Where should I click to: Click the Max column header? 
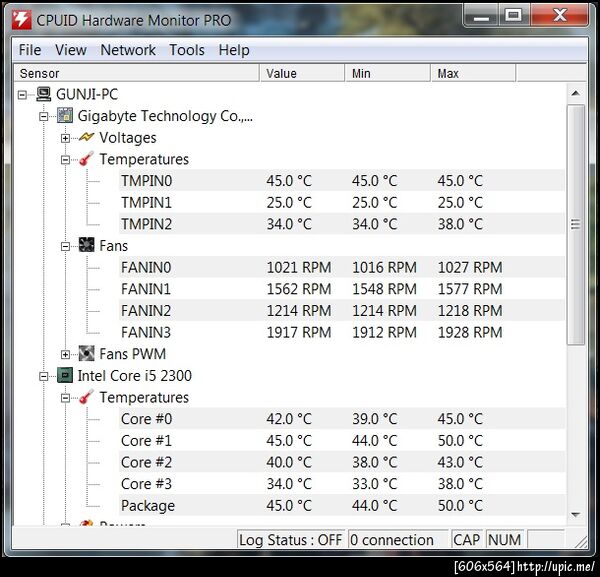[x=473, y=73]
